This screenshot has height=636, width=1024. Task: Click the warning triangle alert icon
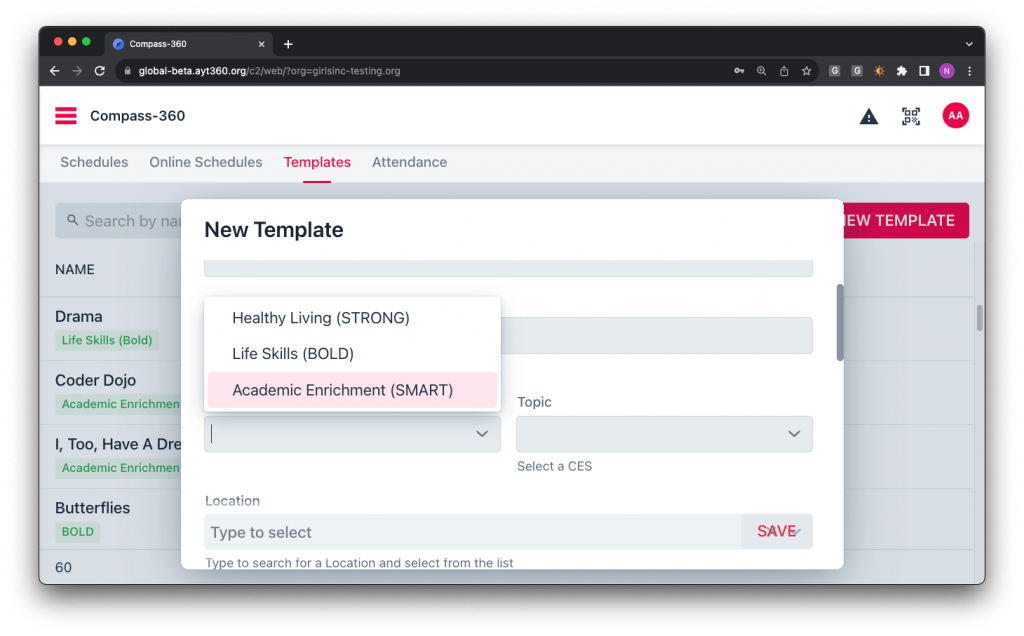point(869,116)
